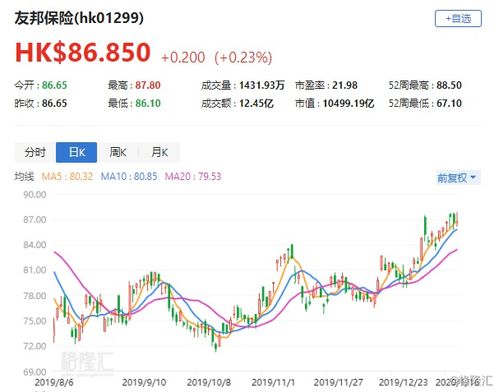Viewport: 499px width, 392px height.
Task: Click the 2019/8/6 date axis label
Action: (54, 382)
